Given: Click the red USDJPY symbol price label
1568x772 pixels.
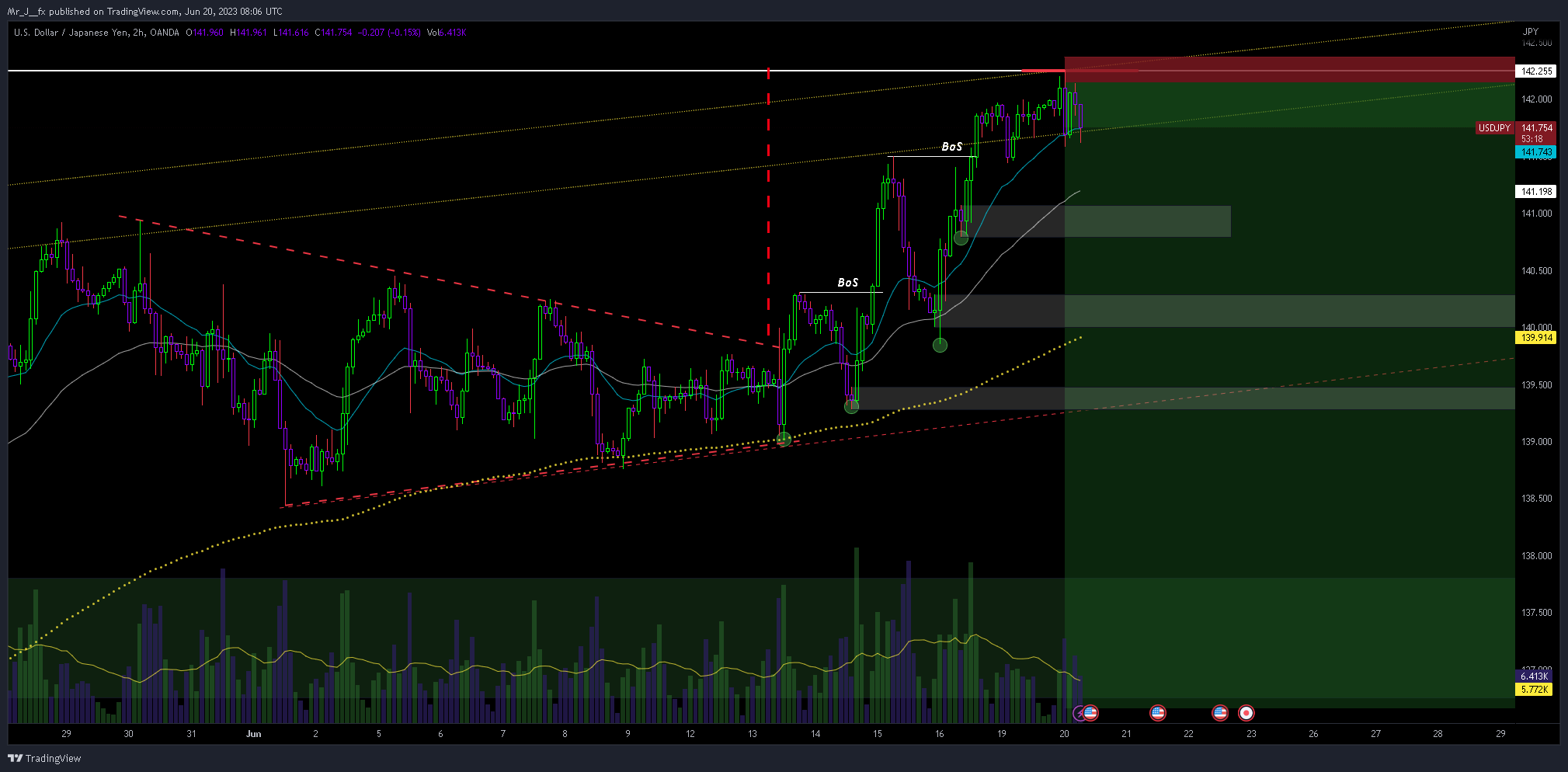Looking at the screenshot, I should pyautogui.click(x=1494, y=128).
